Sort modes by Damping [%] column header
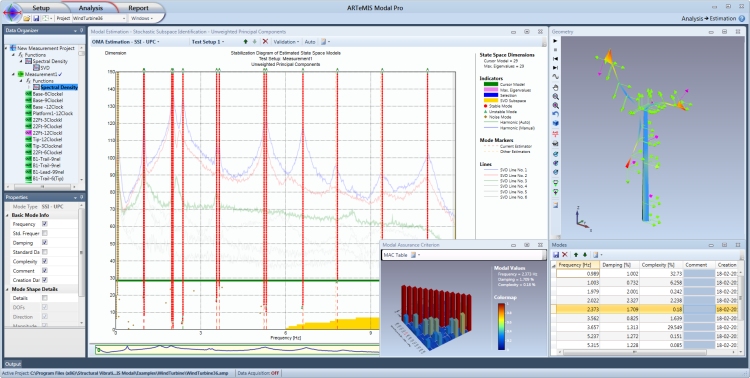The width and height of the screenshot is (750, 378). click(x=619, y=265)
